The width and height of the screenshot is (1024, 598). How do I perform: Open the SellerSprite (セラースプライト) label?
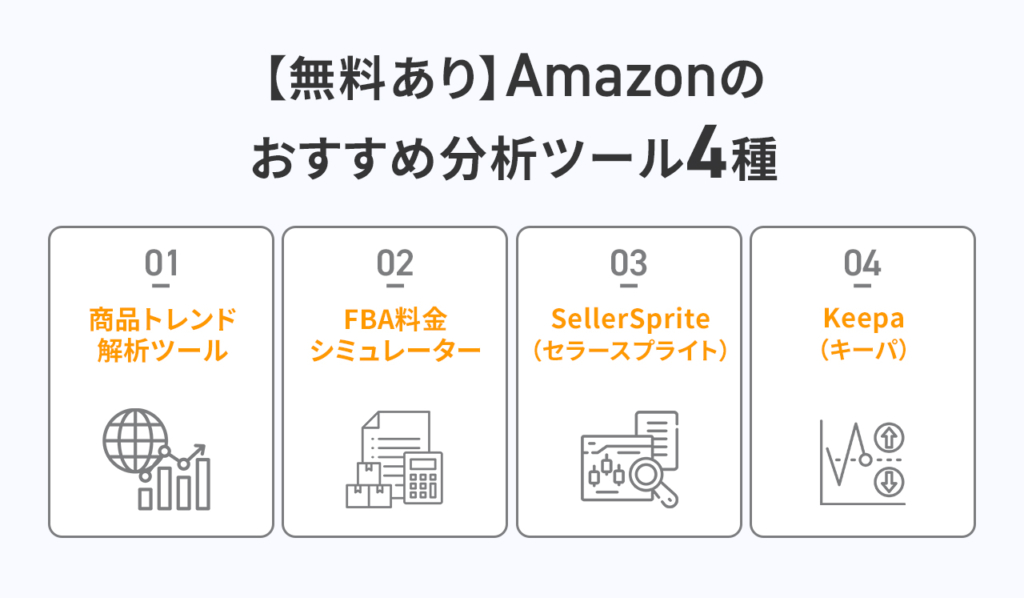tap(630, 334)
